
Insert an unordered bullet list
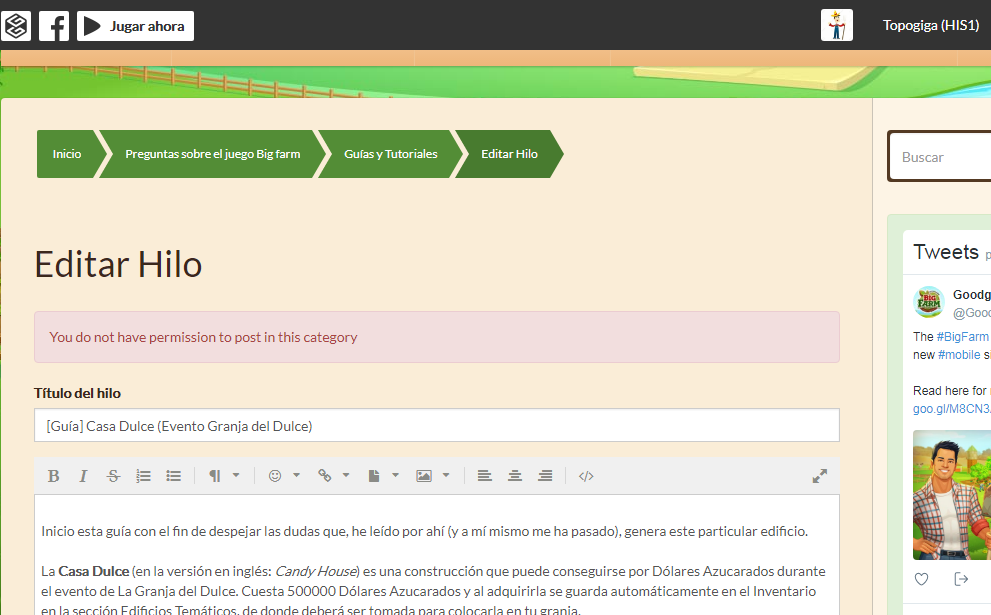[174, 476]
